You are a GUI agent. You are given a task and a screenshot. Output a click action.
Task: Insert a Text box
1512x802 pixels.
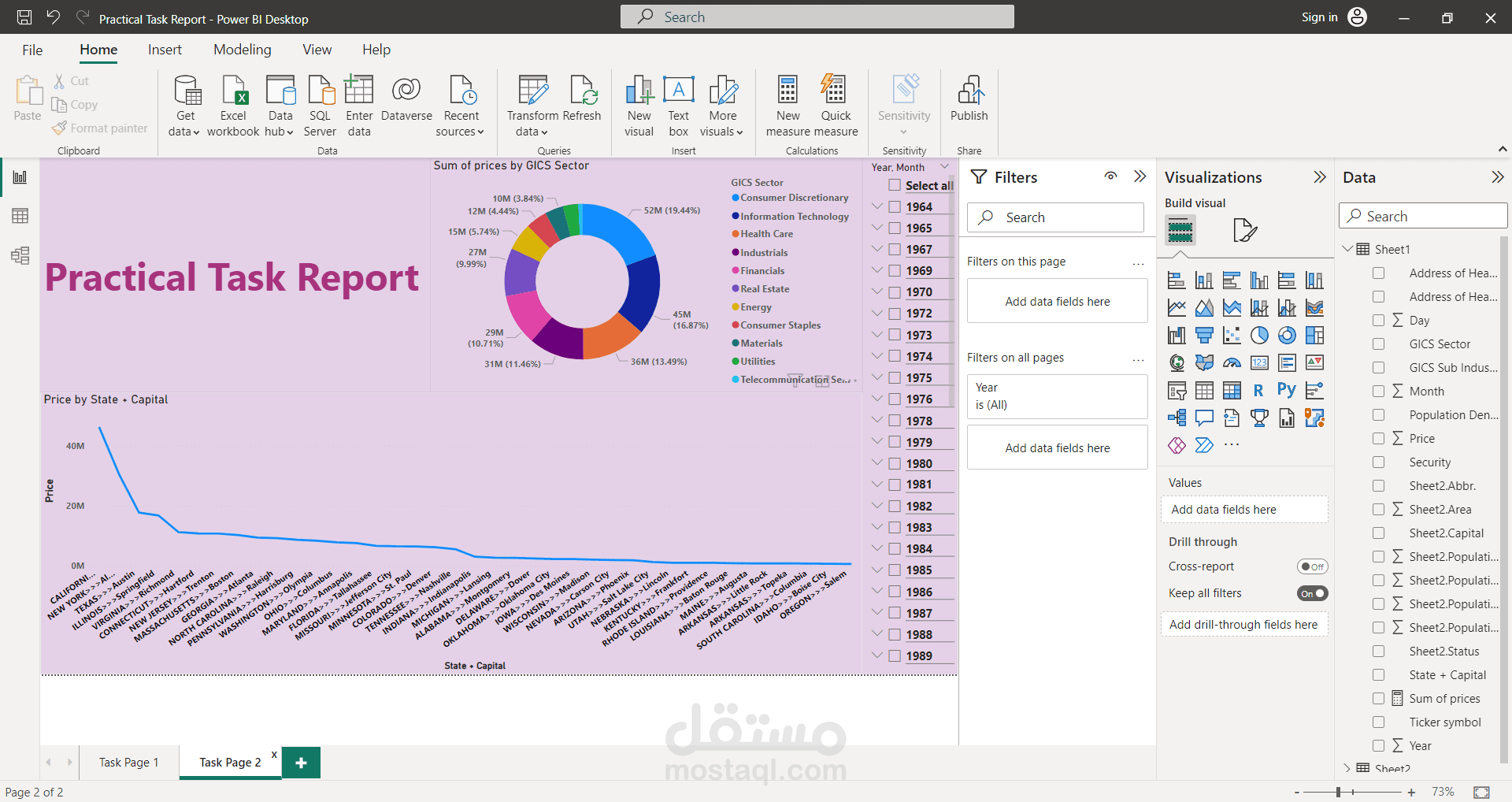(x=679, y=106)
